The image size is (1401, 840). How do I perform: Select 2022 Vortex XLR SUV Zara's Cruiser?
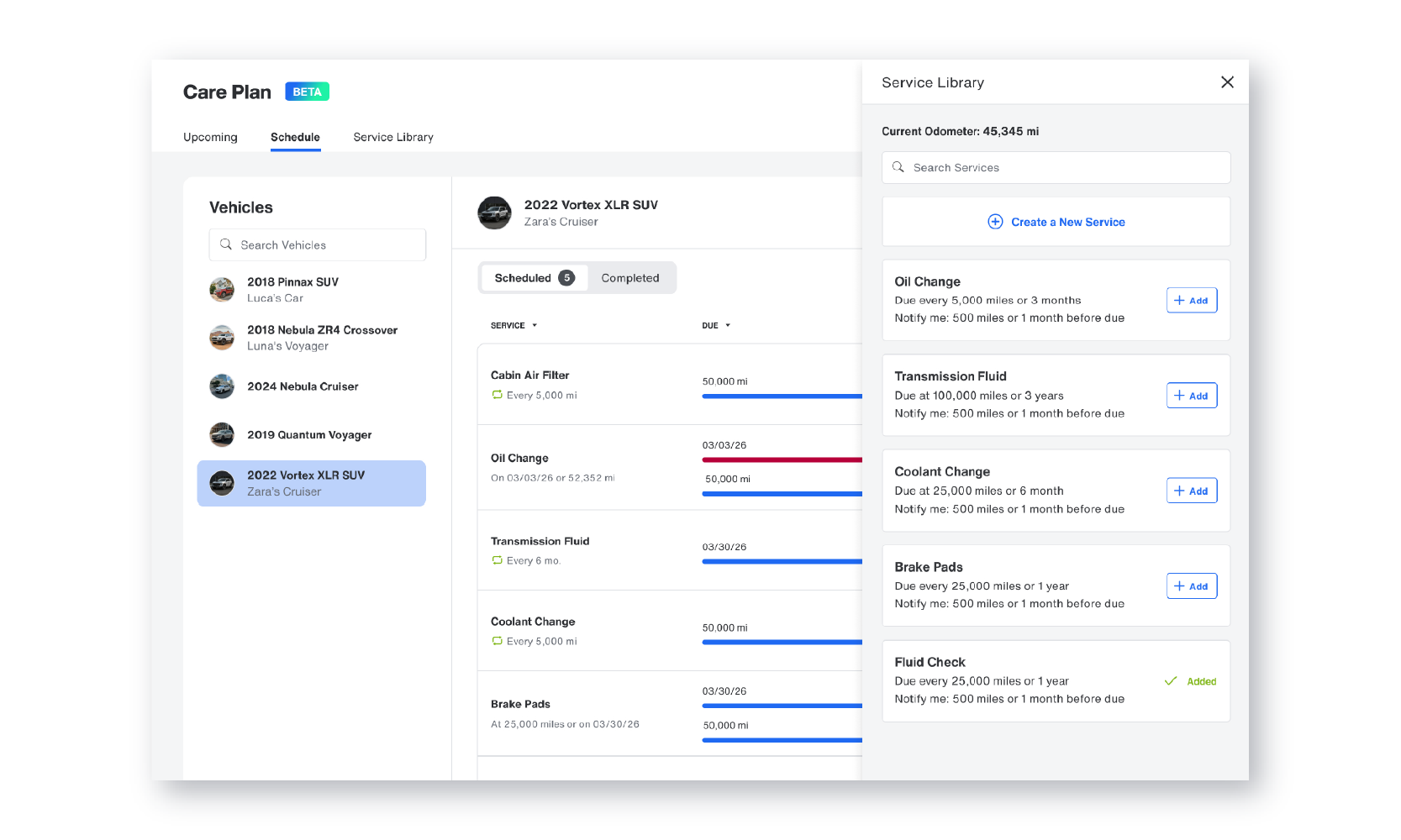click(x=311, y=483)
